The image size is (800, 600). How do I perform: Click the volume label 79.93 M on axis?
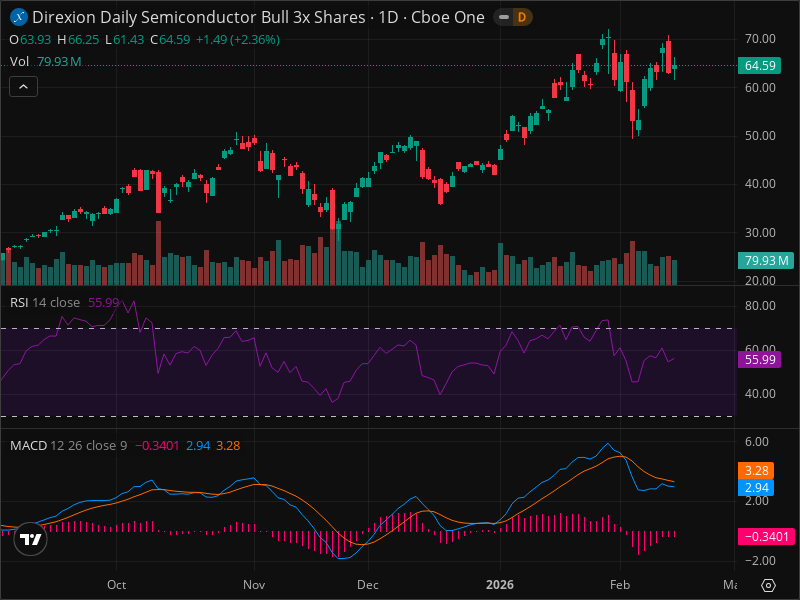click(x=766, y=261)
